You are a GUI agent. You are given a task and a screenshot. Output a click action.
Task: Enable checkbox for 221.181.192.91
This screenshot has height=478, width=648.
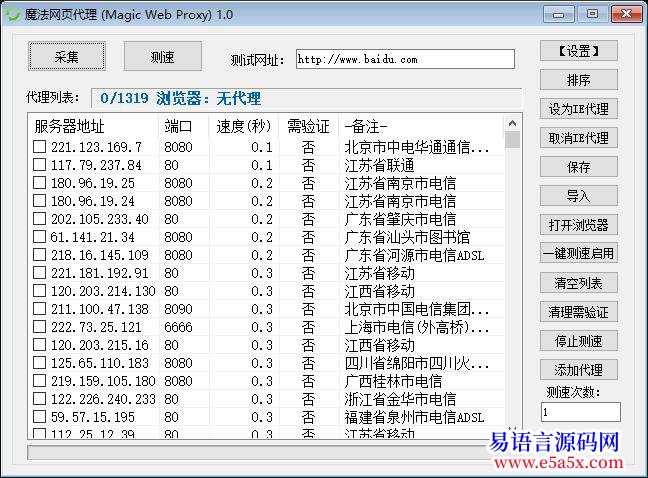pyautogui.click(x=40, y=273)
